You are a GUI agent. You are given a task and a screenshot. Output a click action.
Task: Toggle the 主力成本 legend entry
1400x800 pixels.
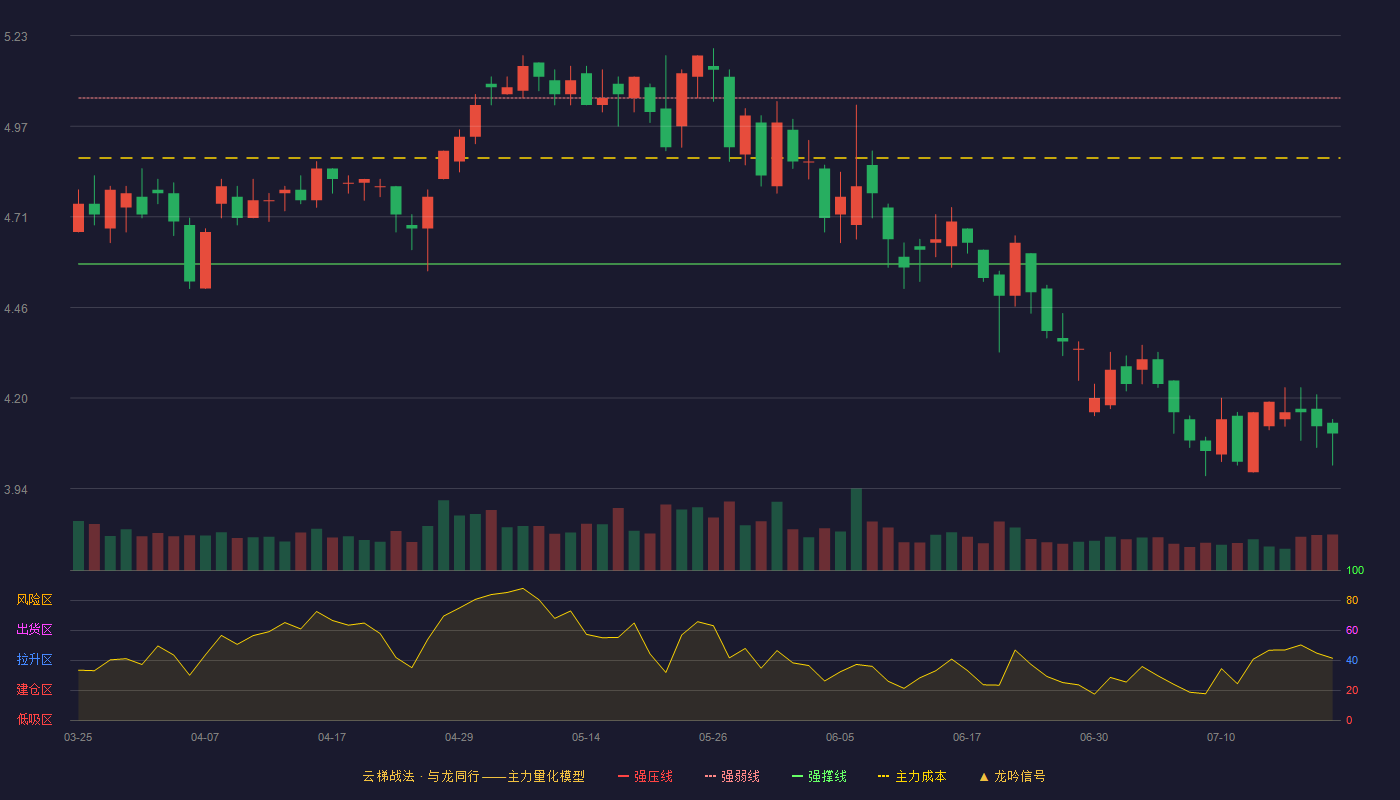(912, 776)
